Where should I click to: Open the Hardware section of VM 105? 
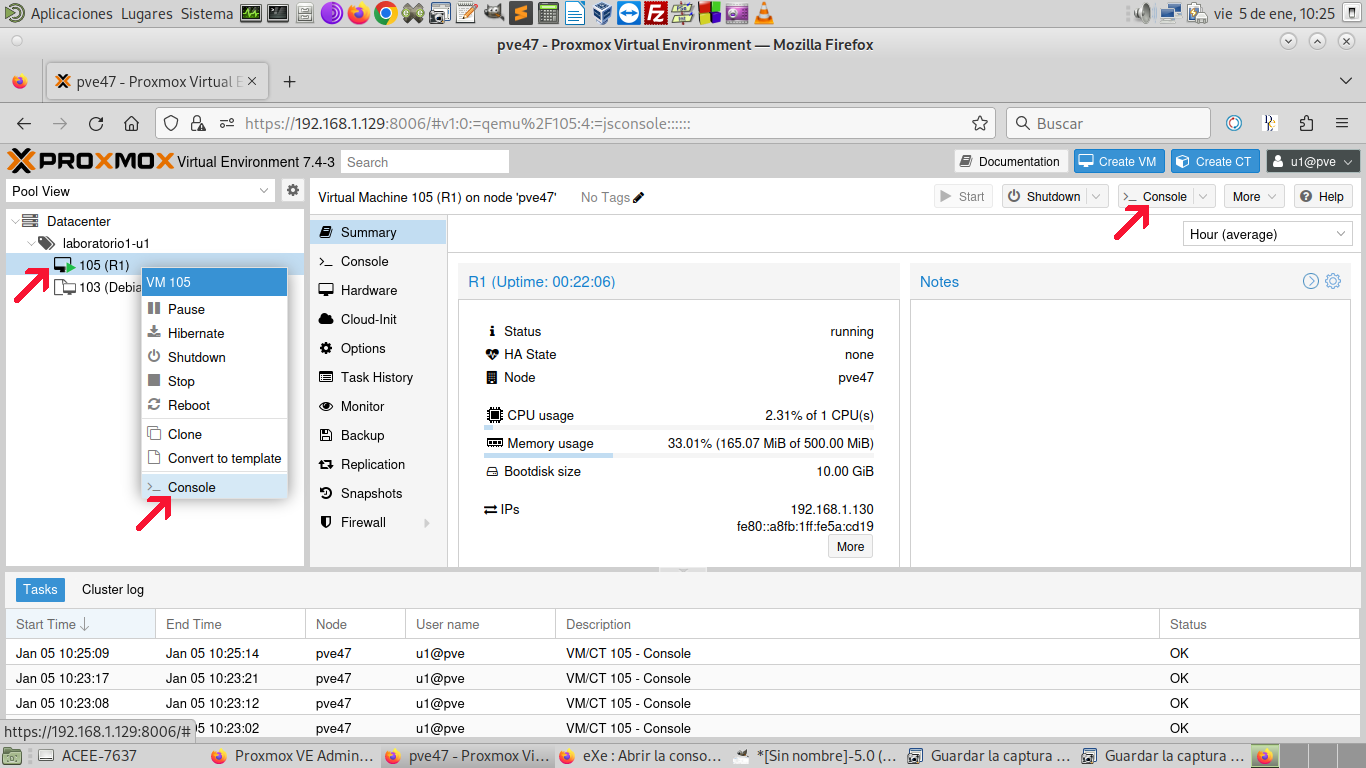tap(378, 290)
